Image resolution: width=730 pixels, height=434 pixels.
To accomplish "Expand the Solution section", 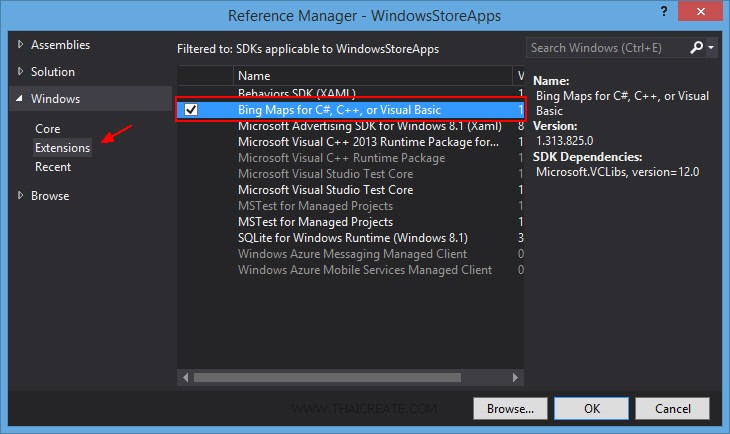I will click(x=20, y=71).
